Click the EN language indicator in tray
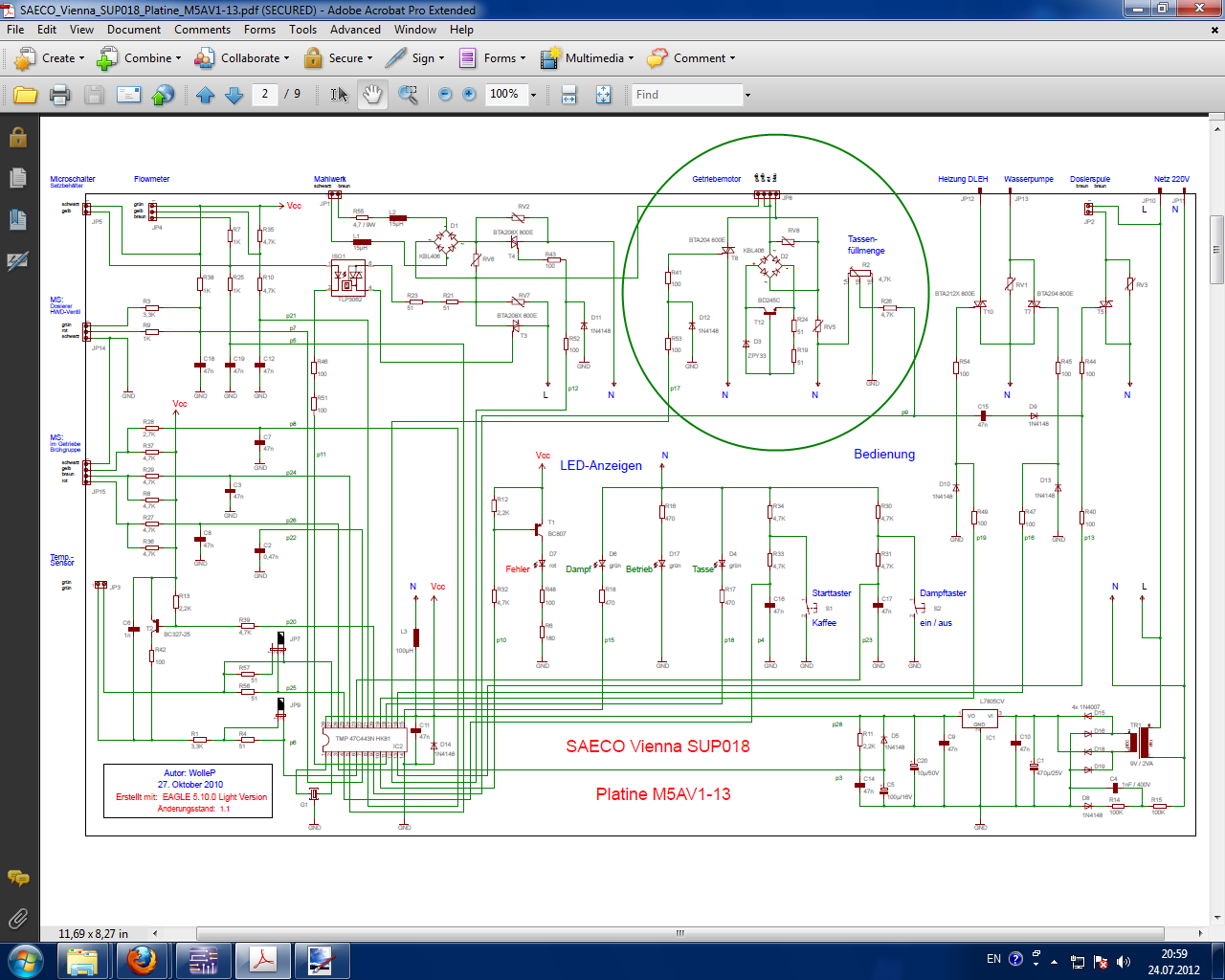Screen dimensions: 1225x980 pyautogui.click(x=993, y=959)
